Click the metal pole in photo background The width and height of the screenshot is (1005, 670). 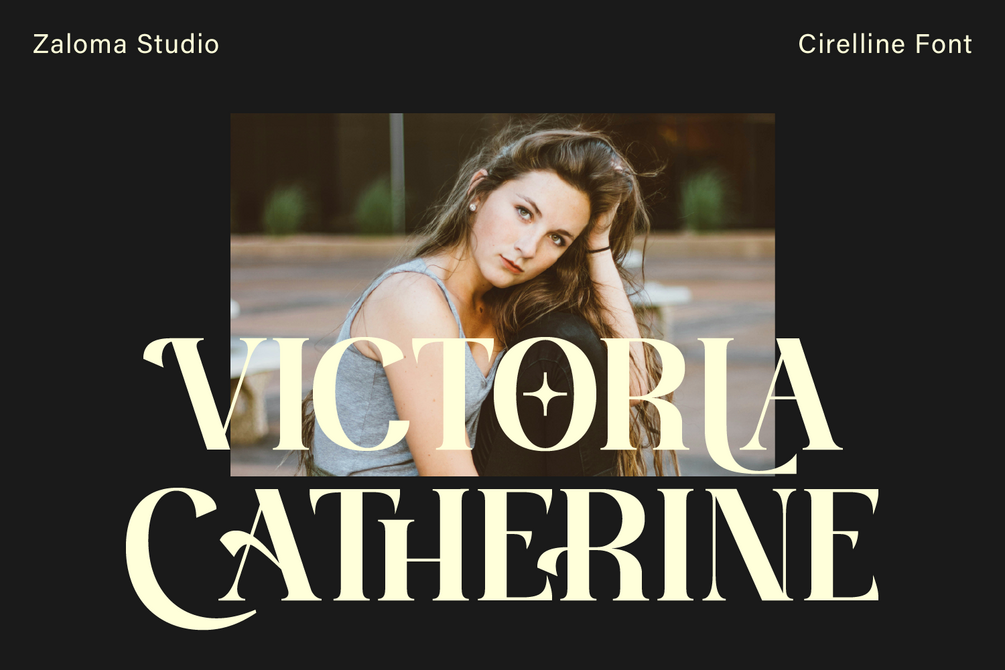click(x=397, y=173)
